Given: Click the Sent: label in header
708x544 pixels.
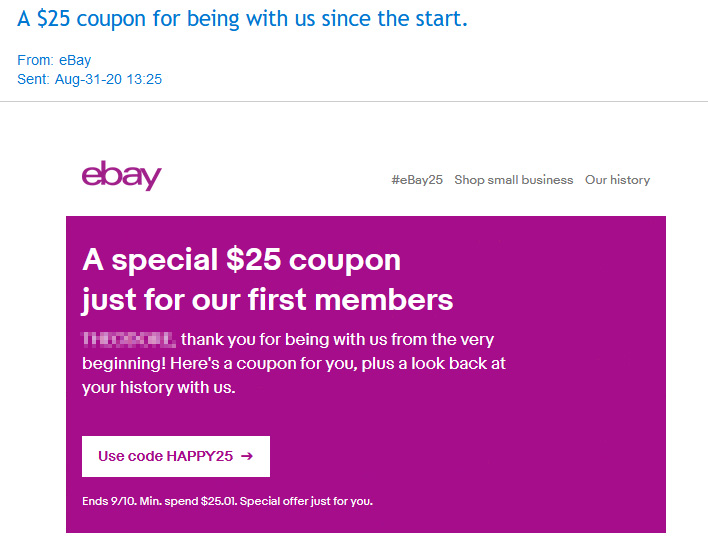Looking at the screenshot, I should pos(33,79).
